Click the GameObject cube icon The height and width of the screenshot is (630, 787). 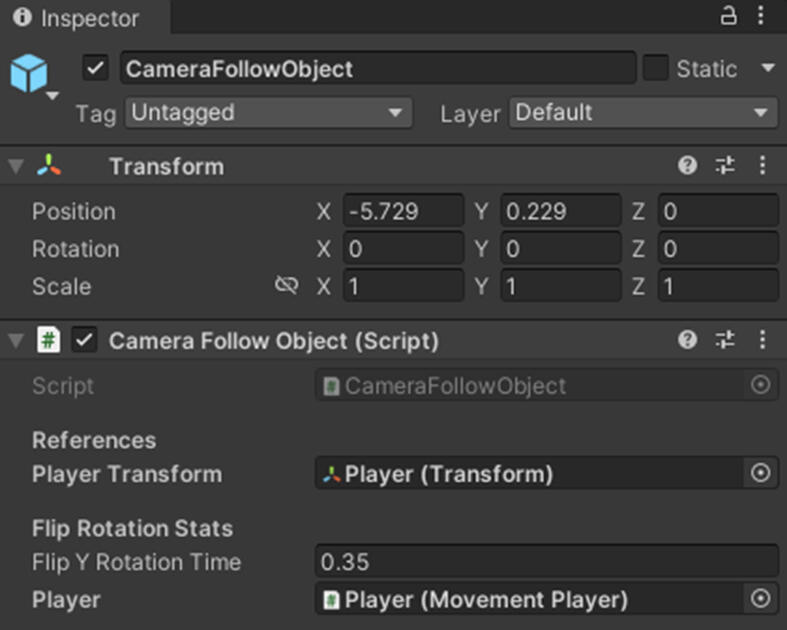click(28, 73)
